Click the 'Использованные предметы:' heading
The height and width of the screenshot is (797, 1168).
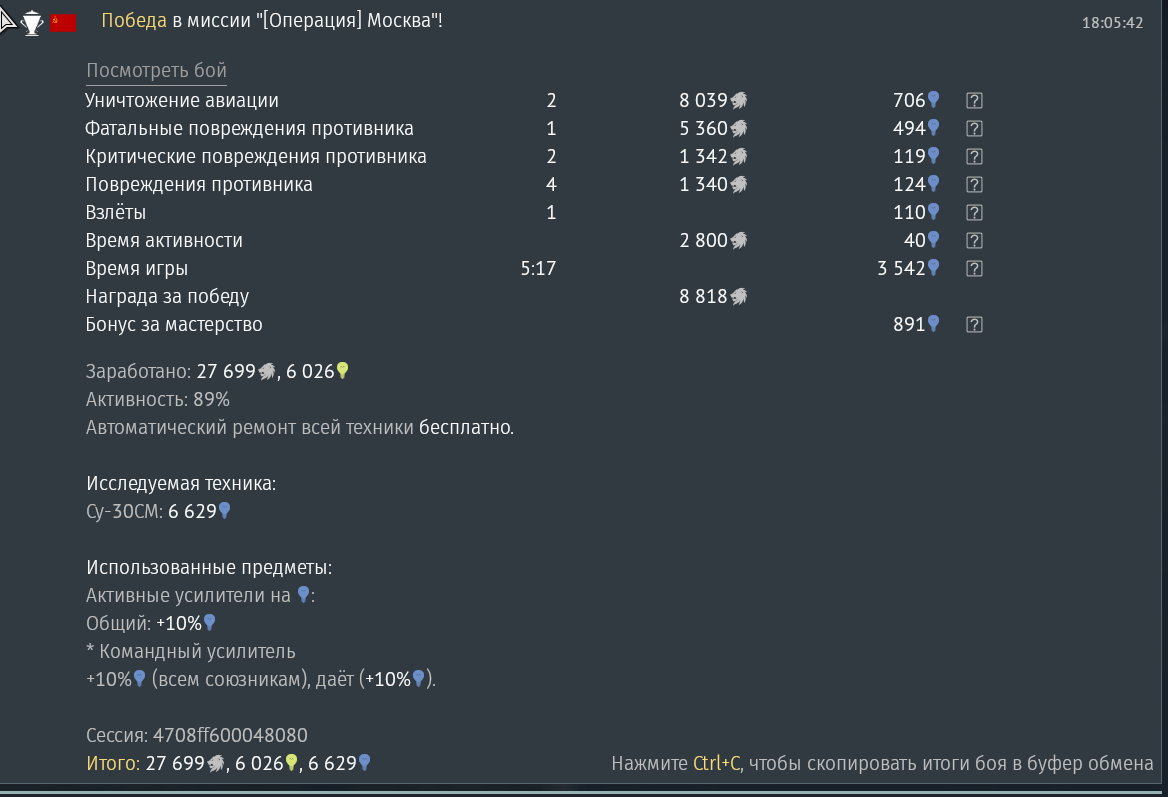(209, 568)
